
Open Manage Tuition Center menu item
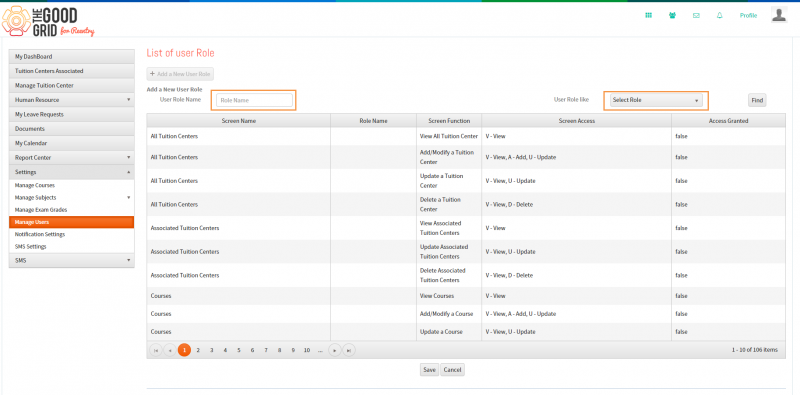tap(71, 86)
